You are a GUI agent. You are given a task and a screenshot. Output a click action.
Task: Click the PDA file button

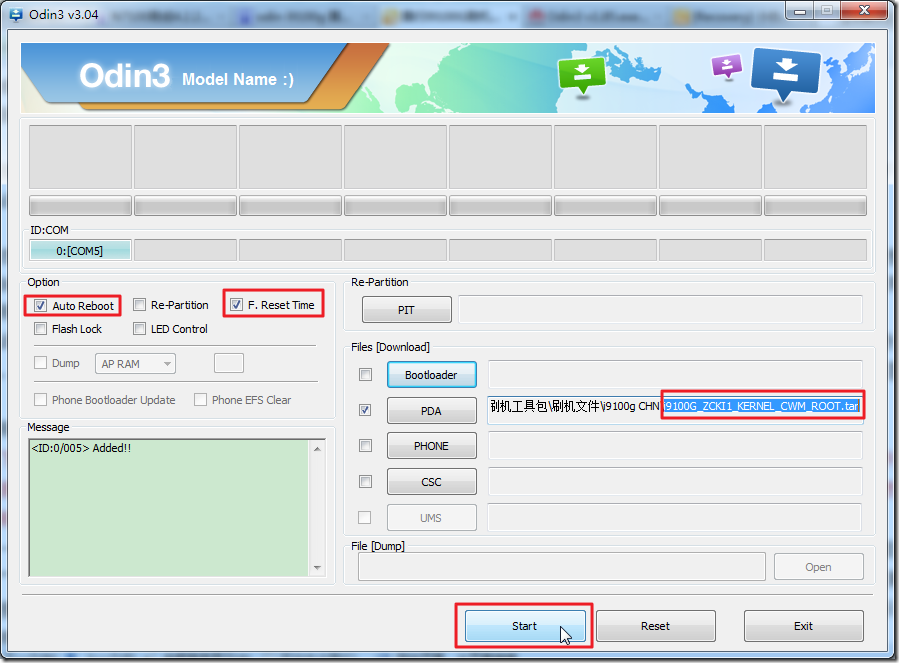pyautogui.click(x=432, y=411)
